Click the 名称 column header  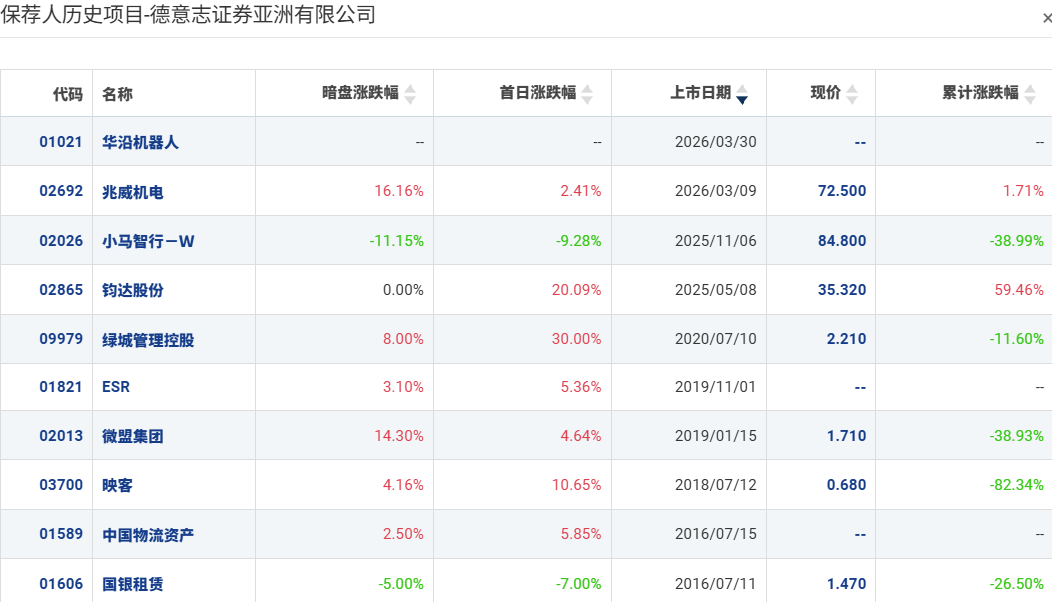coord(117,94)
